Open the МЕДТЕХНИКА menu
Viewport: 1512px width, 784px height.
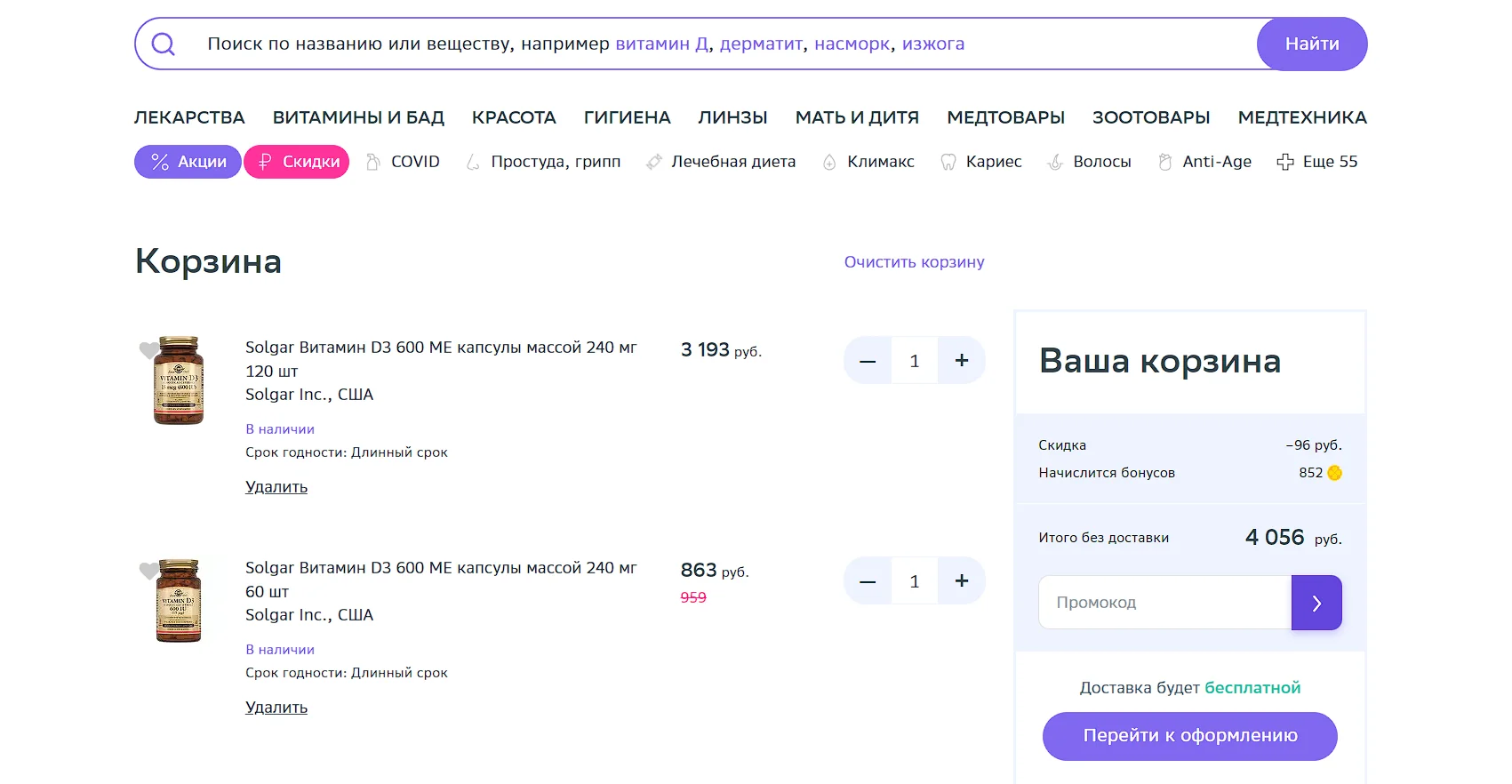(1302, 117)
